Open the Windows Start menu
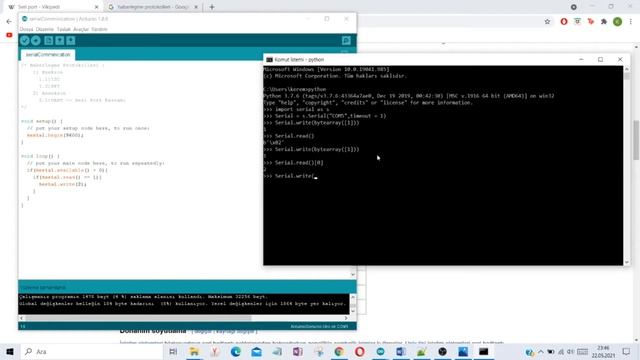640x360 pixels. (x=10, y=351)
